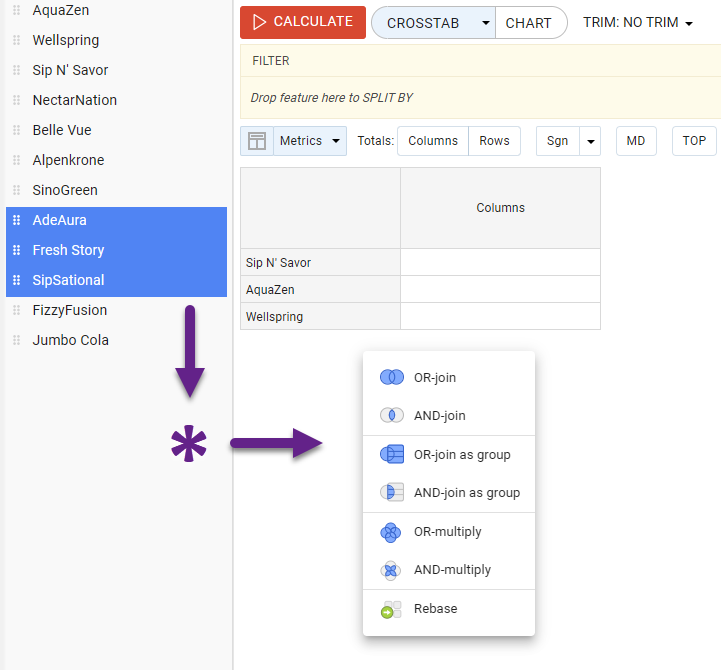721x670 pixels.
Task: Click the OR-multiply icon
Action: 391,532
